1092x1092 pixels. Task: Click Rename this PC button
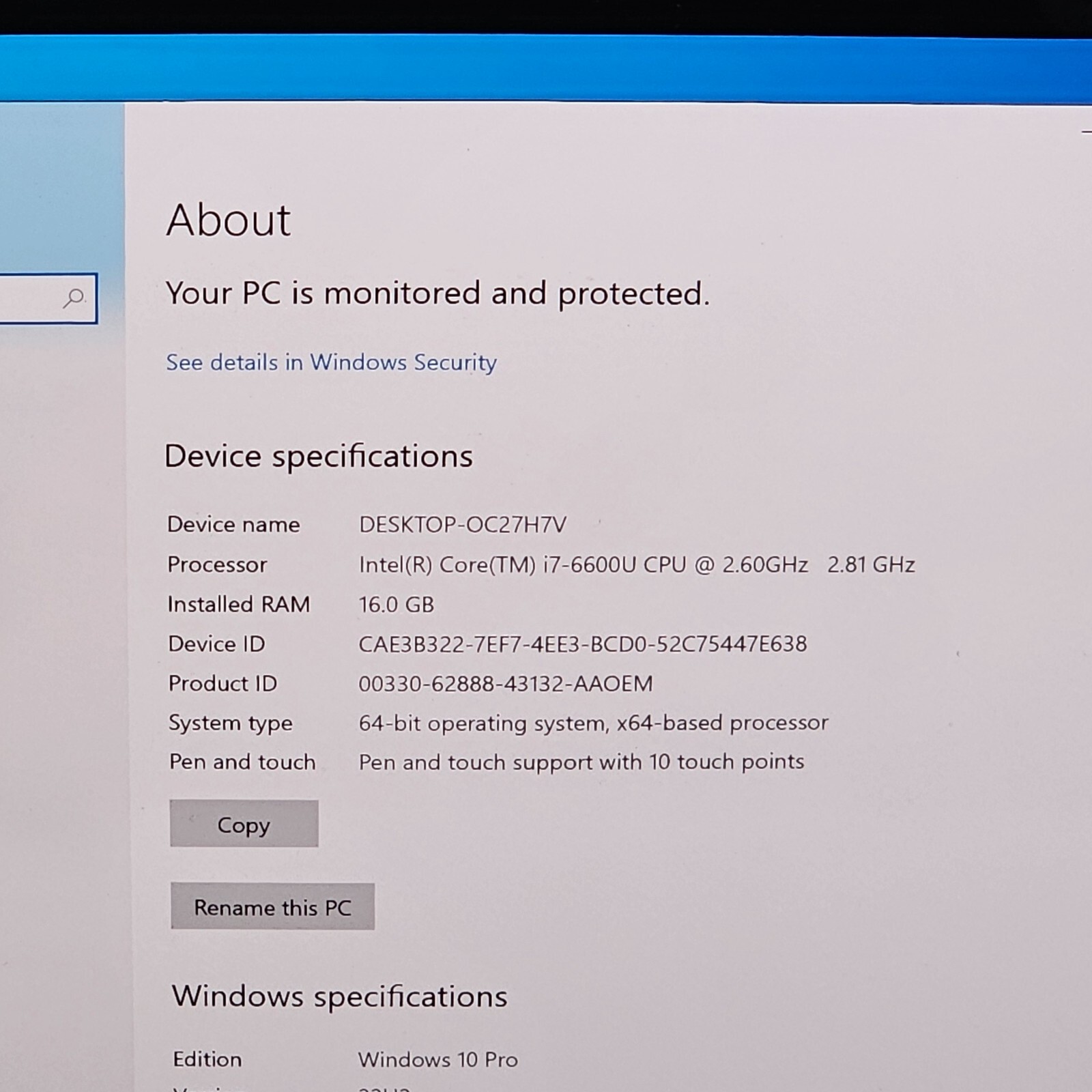(272, 907)
